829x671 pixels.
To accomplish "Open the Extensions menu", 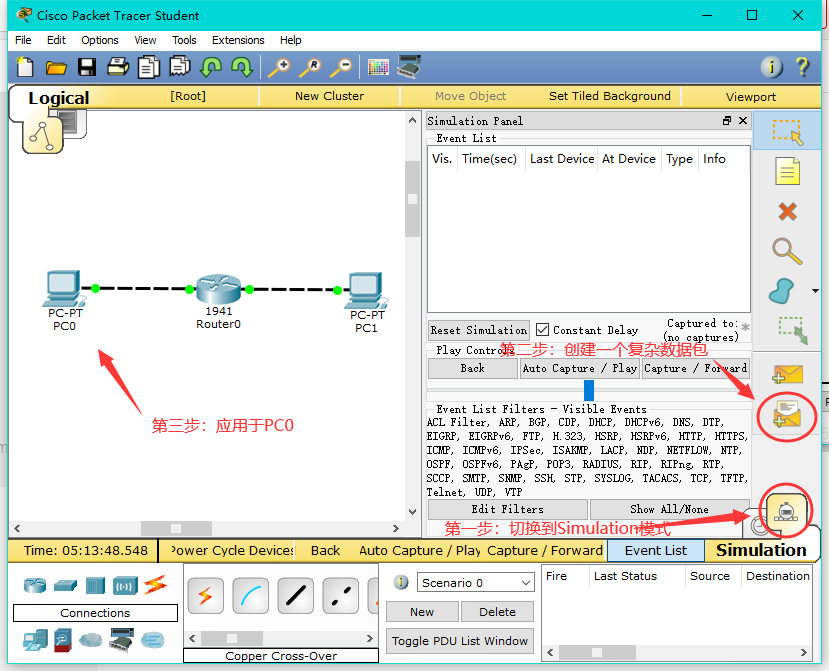I will point(238,40).
